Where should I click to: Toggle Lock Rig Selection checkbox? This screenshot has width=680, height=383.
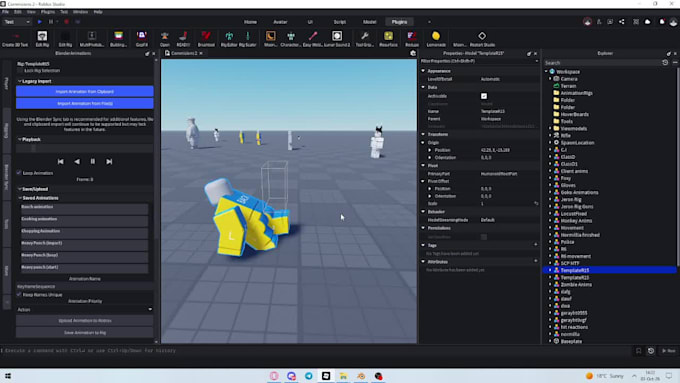click(x=20, y=70)
